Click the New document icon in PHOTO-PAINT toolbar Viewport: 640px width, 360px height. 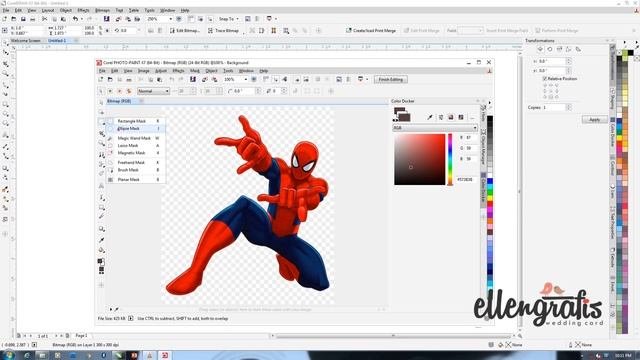(x=100, y=80)
